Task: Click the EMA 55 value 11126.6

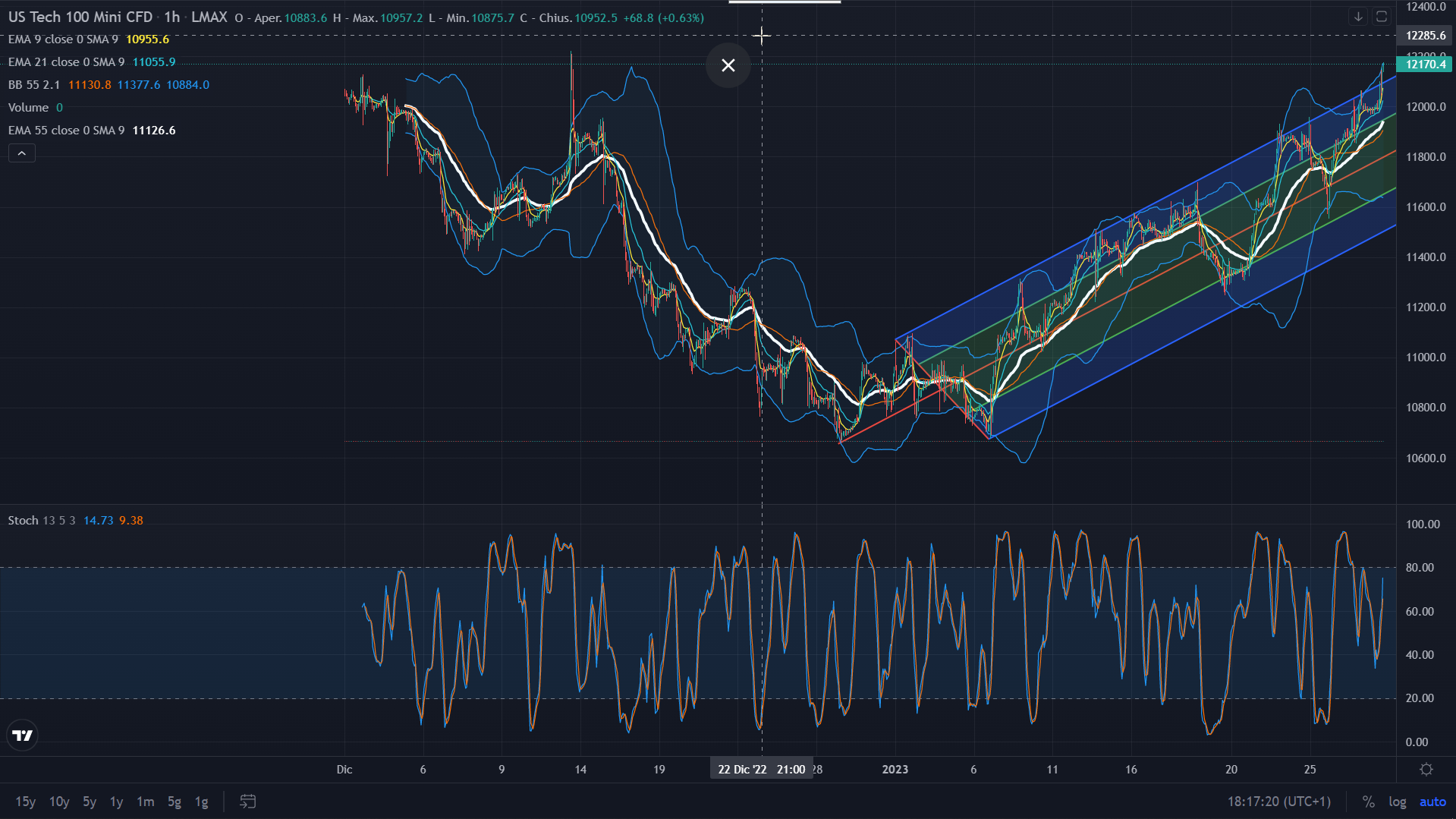Action: click(154, 131)
